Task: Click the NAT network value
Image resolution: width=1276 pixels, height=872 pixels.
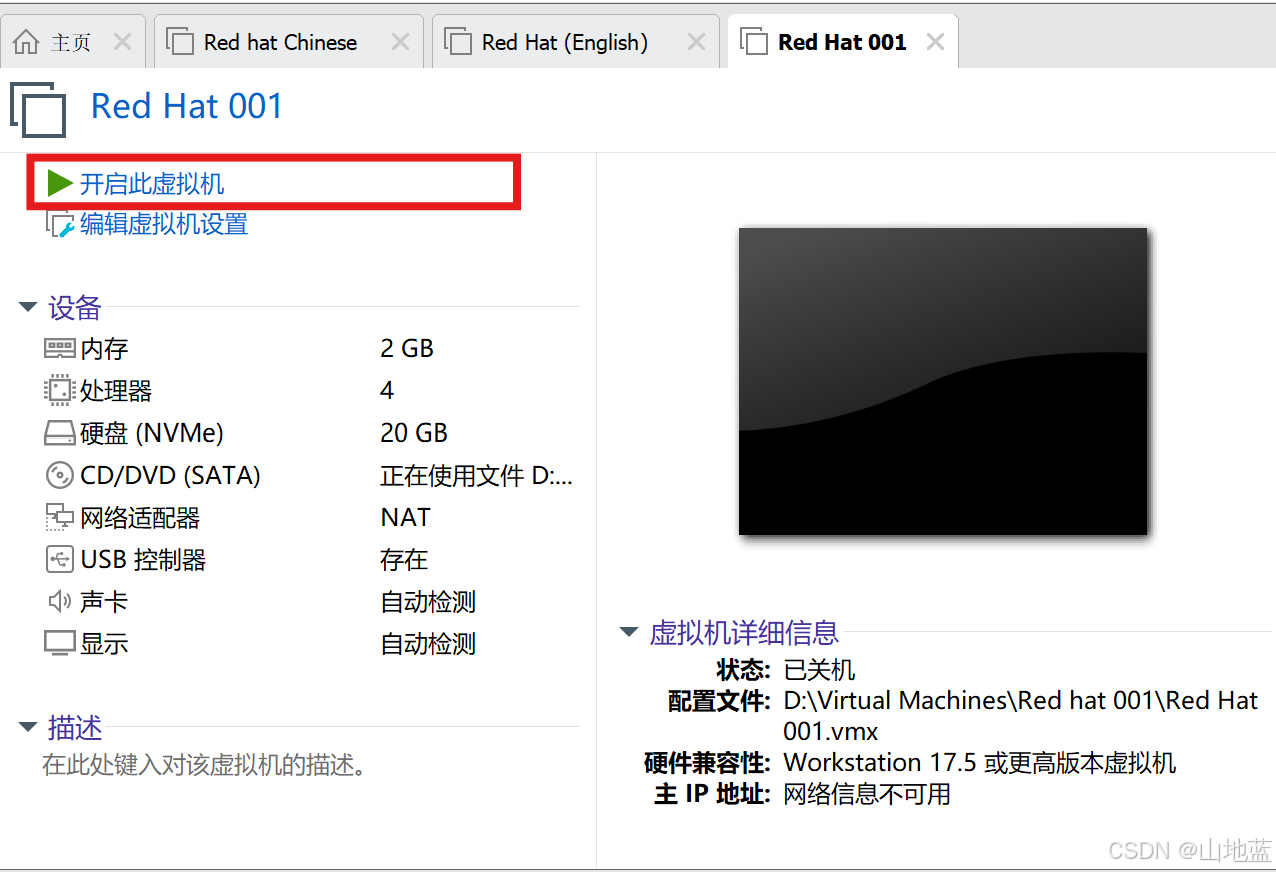Action: 405,517
